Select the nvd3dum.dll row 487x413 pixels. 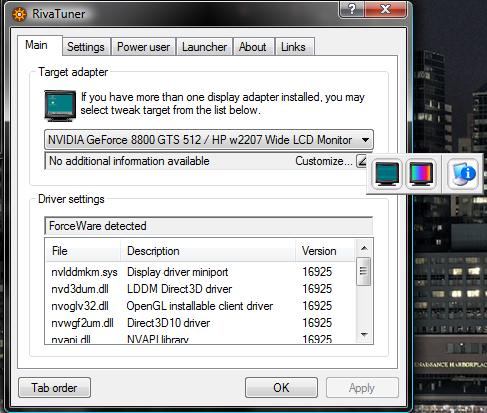pyautogui.click(x=201, y=289)
